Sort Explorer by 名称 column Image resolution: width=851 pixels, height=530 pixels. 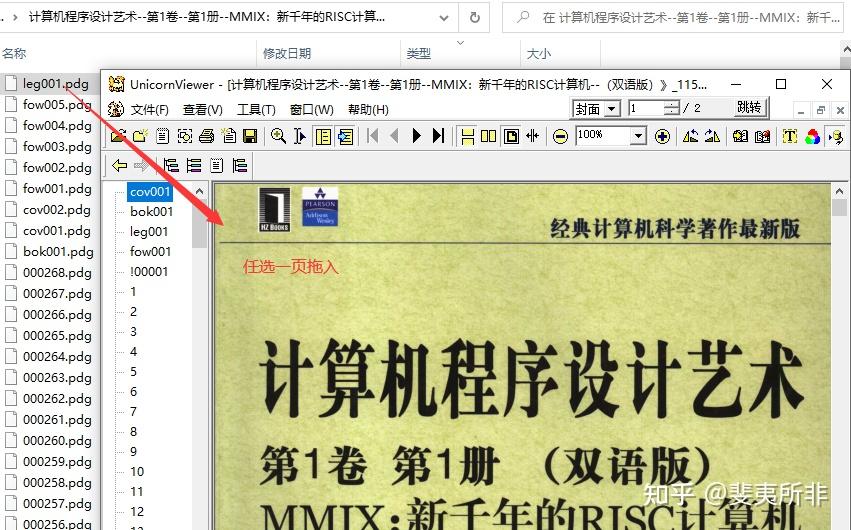(x=14, y=53)
